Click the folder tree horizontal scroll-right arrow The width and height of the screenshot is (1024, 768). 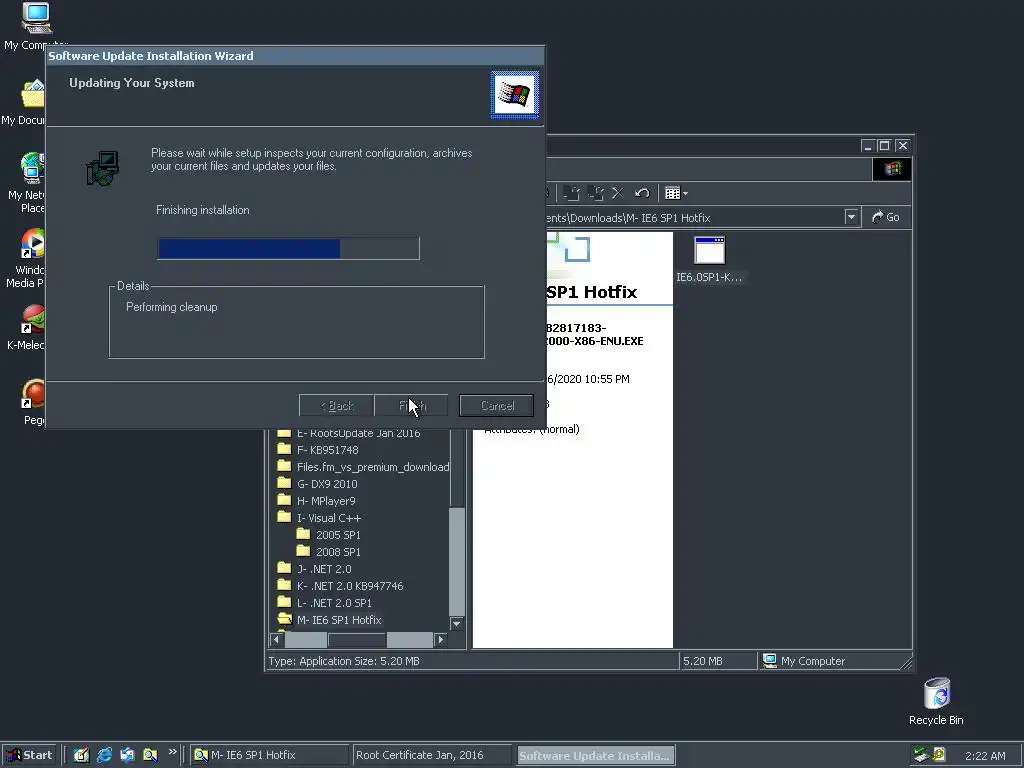pos(441,639)
